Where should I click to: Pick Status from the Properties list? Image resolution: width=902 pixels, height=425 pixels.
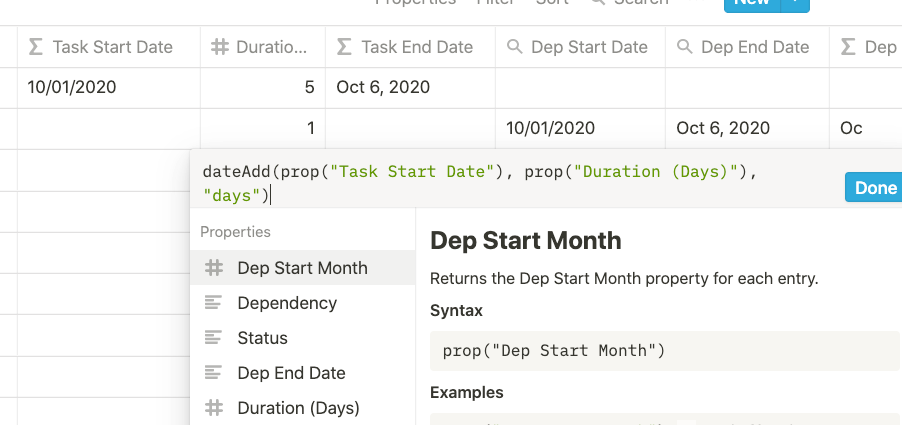coord(262,338)
